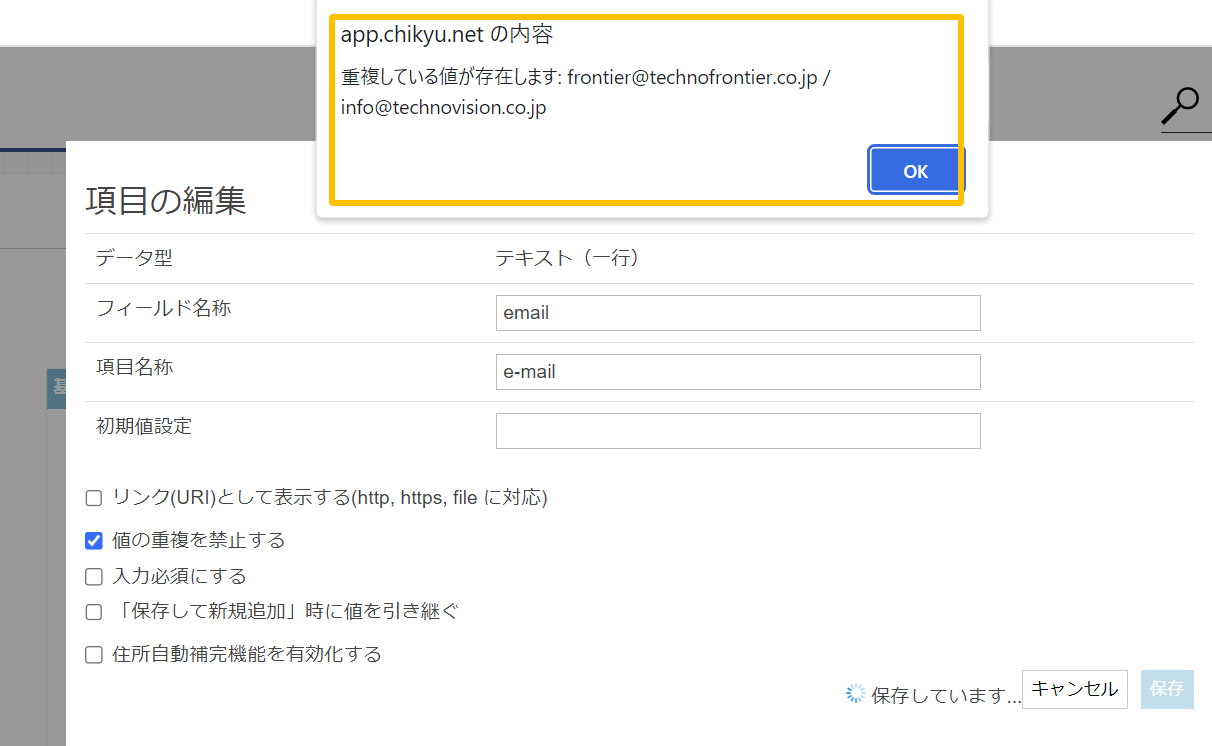
Task: Focus the フィールド名称 input containing email
Action: tap(737, 313)
